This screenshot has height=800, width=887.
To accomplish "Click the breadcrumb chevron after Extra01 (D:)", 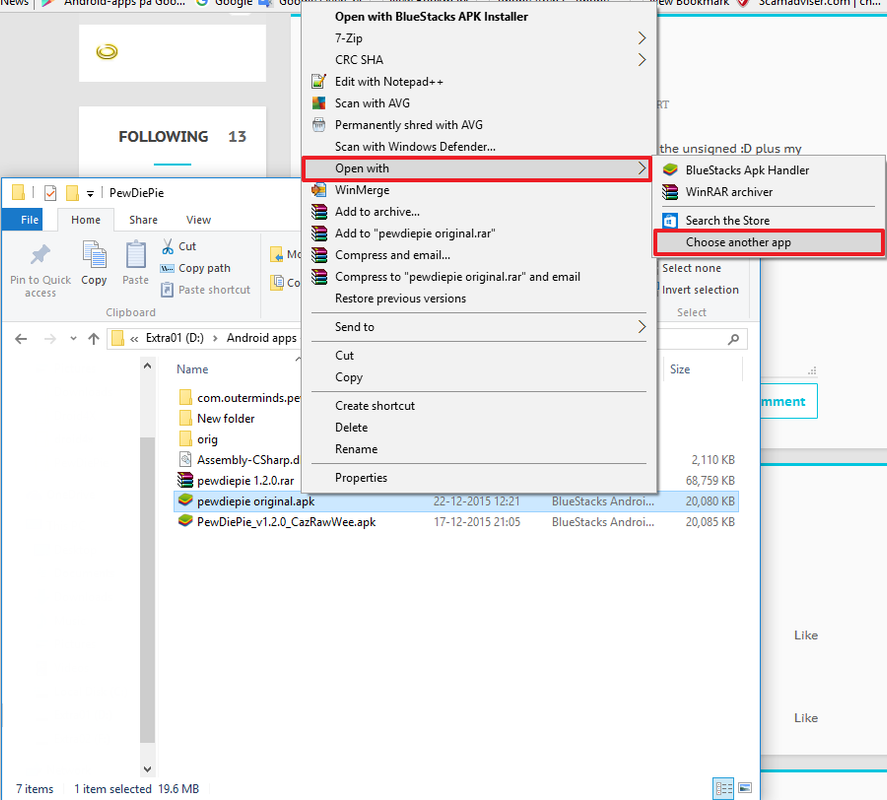I will (x=215, y=338).
